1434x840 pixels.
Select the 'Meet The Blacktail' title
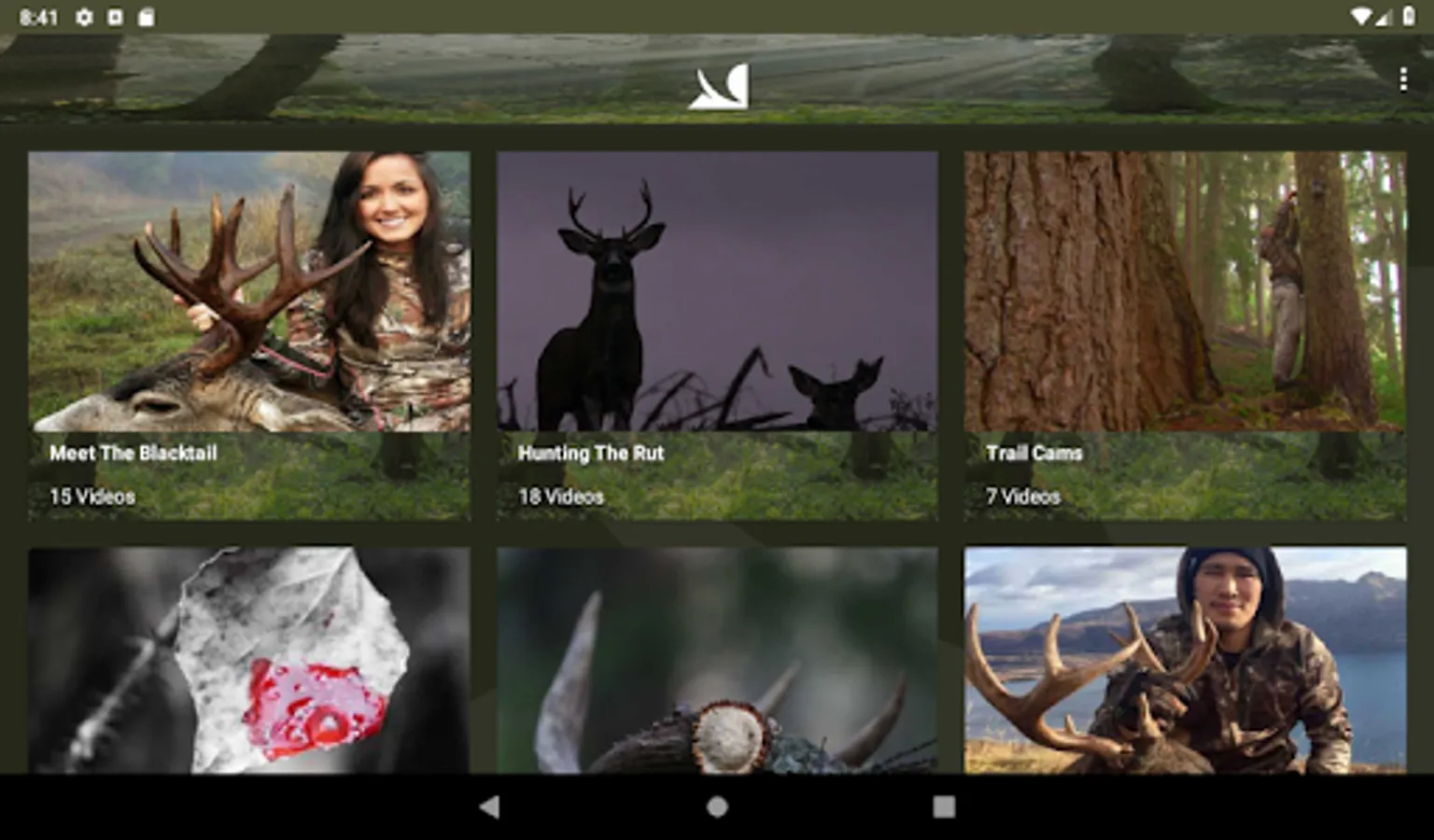[134, 453]
